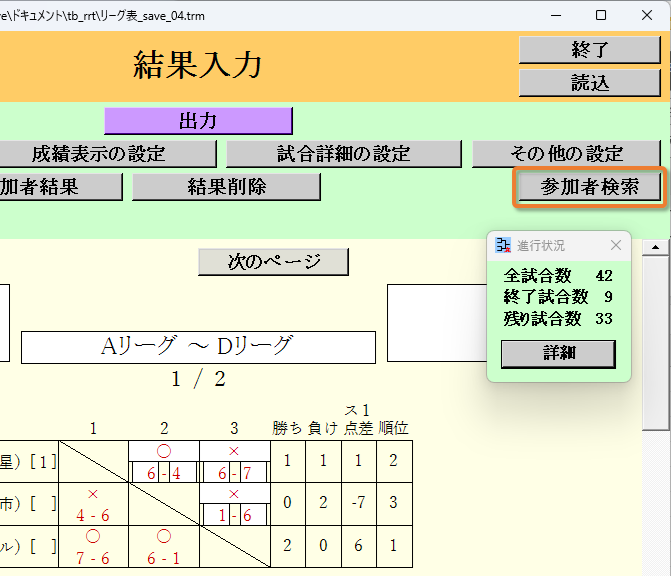
Task: Click the Aリーグ ～ Dリーグ title box
Action: coord(199,347)
